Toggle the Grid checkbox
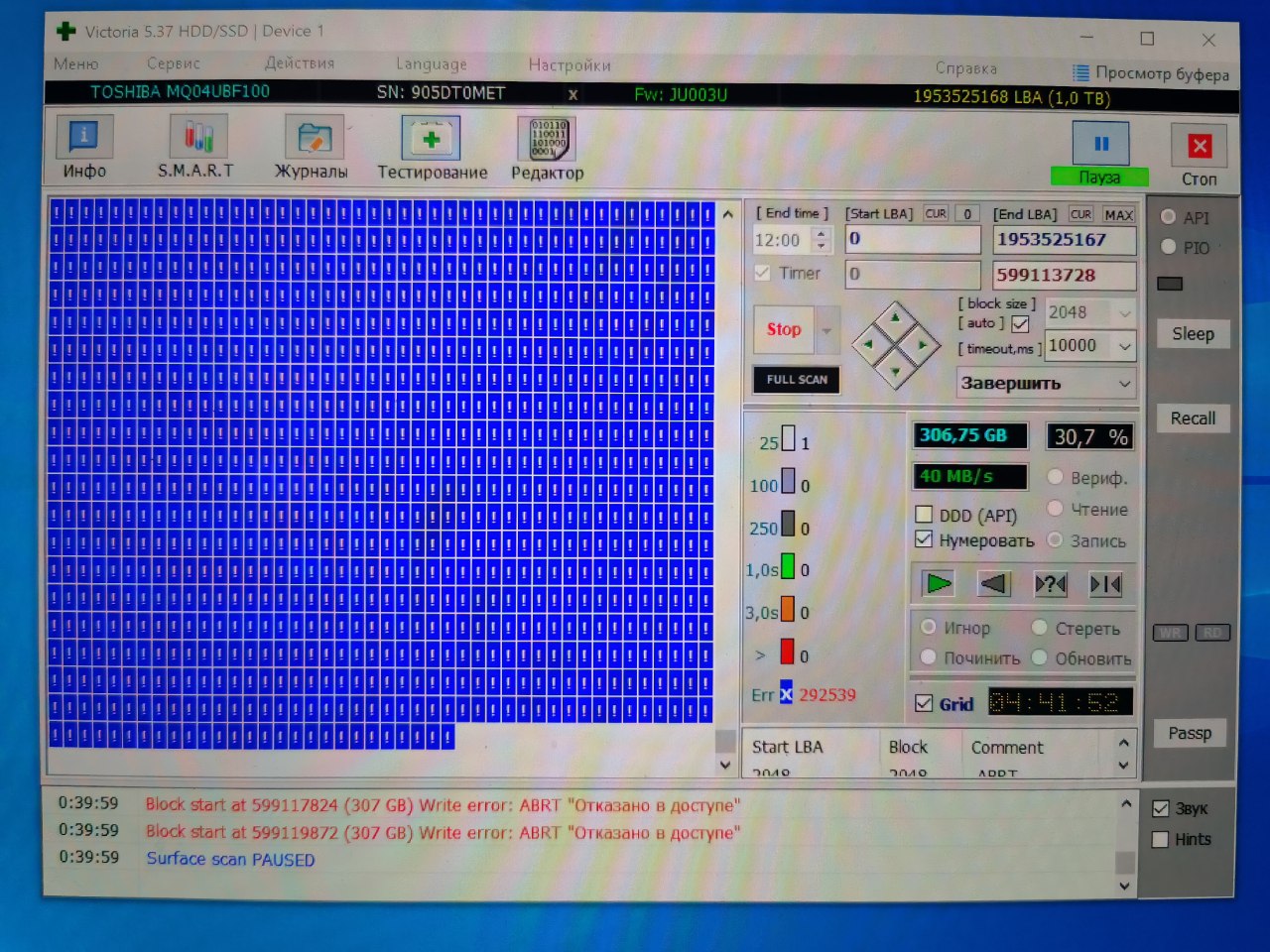The height and width of the screenshot is (952, 1270). click(924, 703)
